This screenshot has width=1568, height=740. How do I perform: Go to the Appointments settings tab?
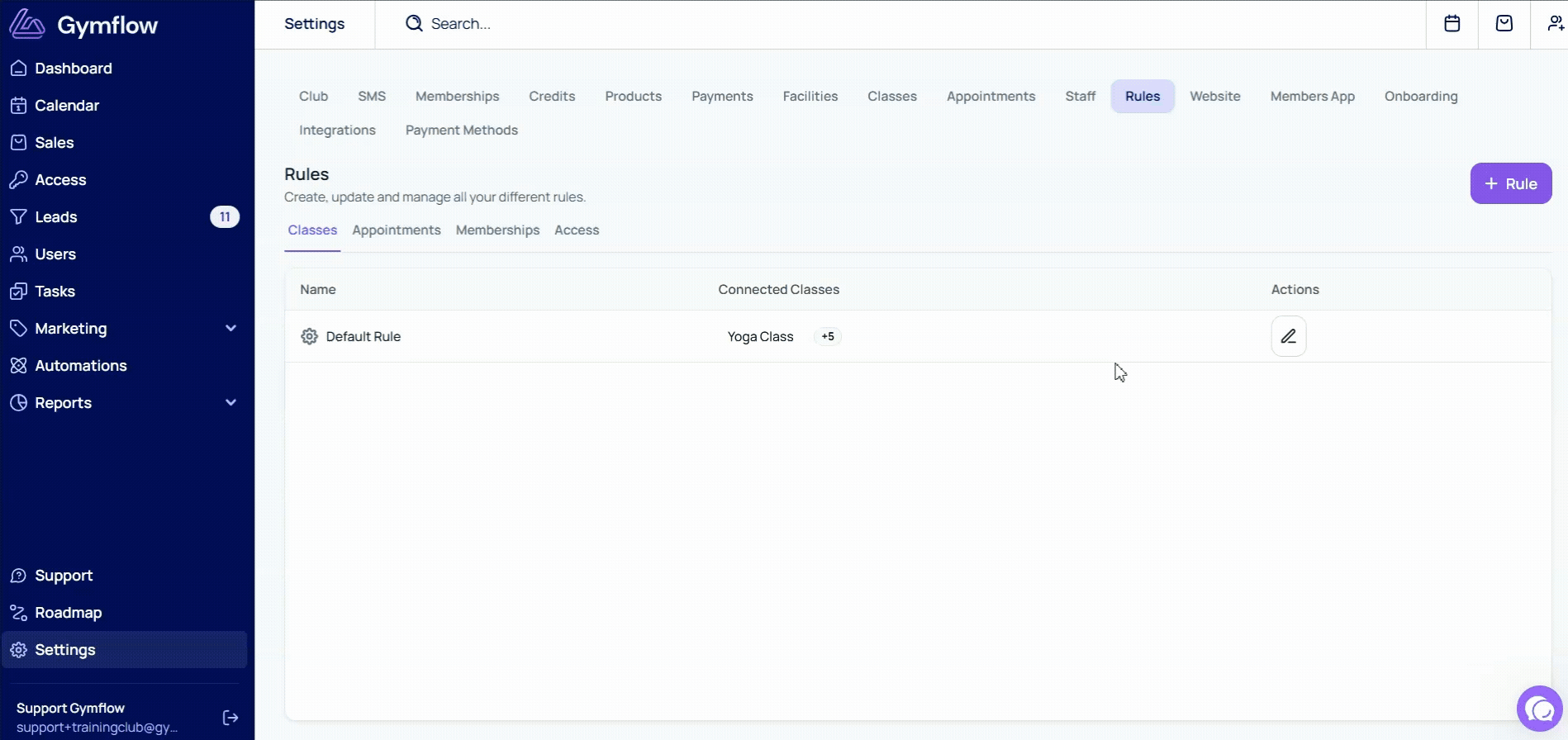(991, 97)
